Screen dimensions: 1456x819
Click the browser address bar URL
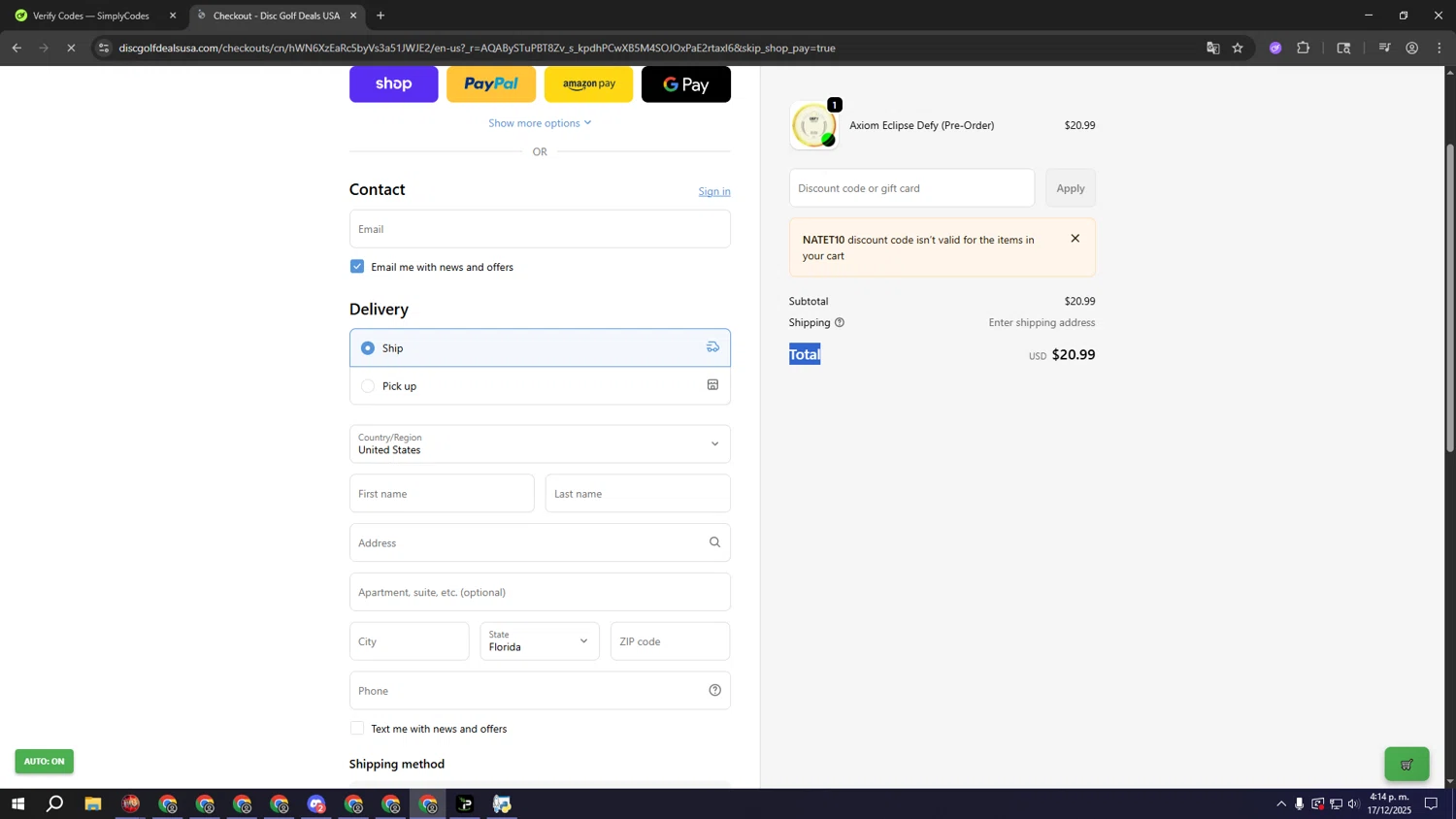(x=477, y=48)
